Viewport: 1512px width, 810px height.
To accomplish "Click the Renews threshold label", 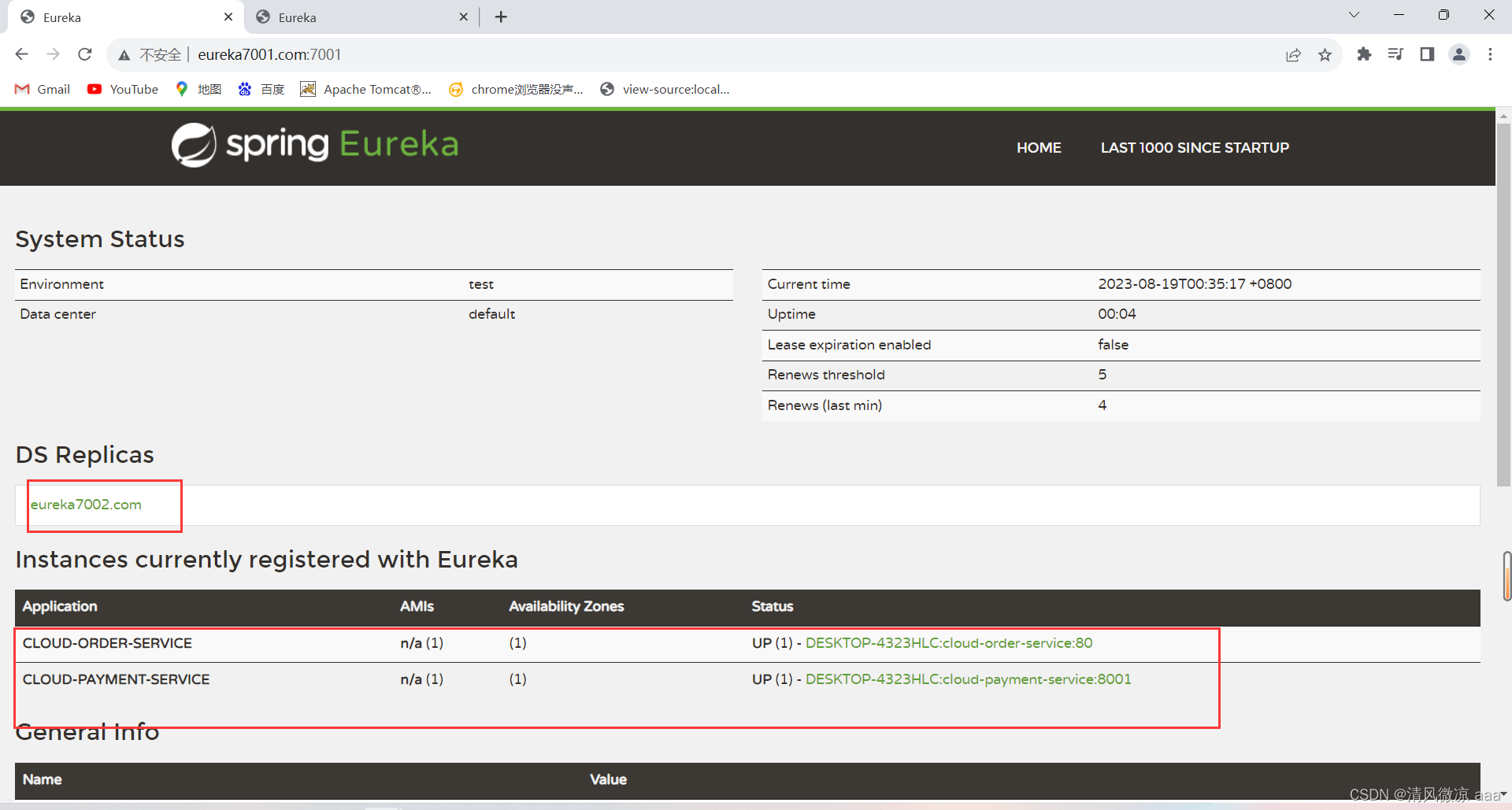I will 826,375.
